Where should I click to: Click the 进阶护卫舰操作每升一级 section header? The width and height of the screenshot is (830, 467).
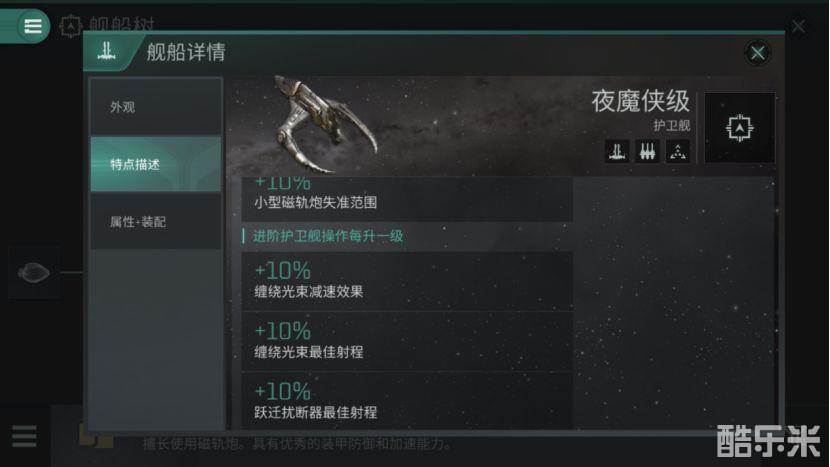pos(328,236)
